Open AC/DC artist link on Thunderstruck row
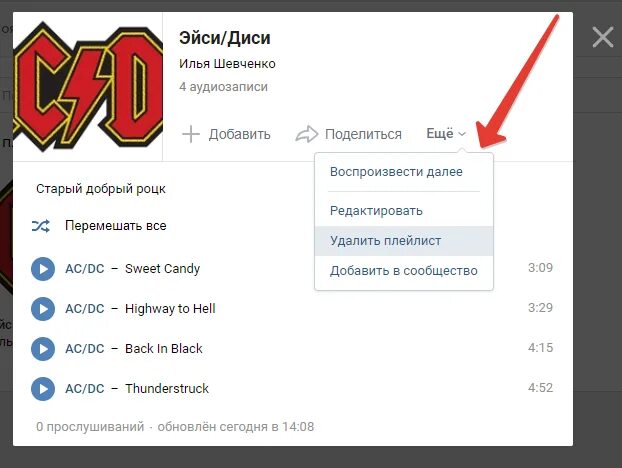 (84, 389)
